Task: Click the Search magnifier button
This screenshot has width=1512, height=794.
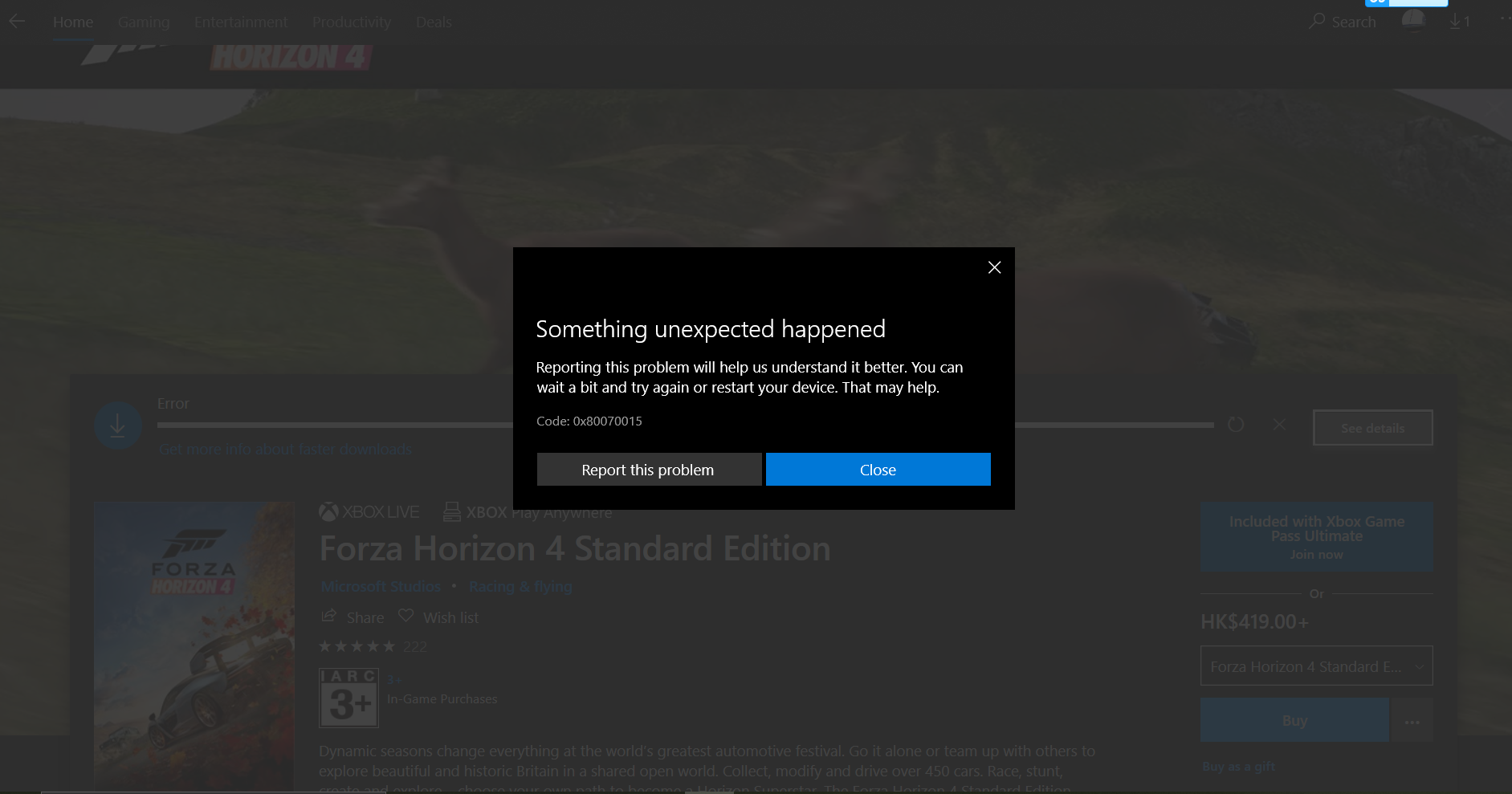Action: pos(1342,22)
